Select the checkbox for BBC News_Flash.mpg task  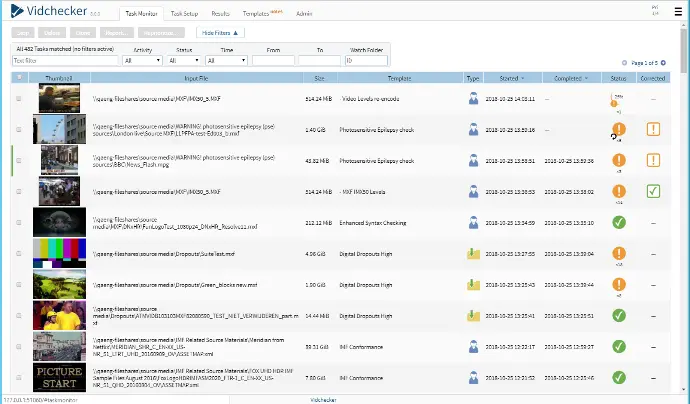tap(18, 160)
